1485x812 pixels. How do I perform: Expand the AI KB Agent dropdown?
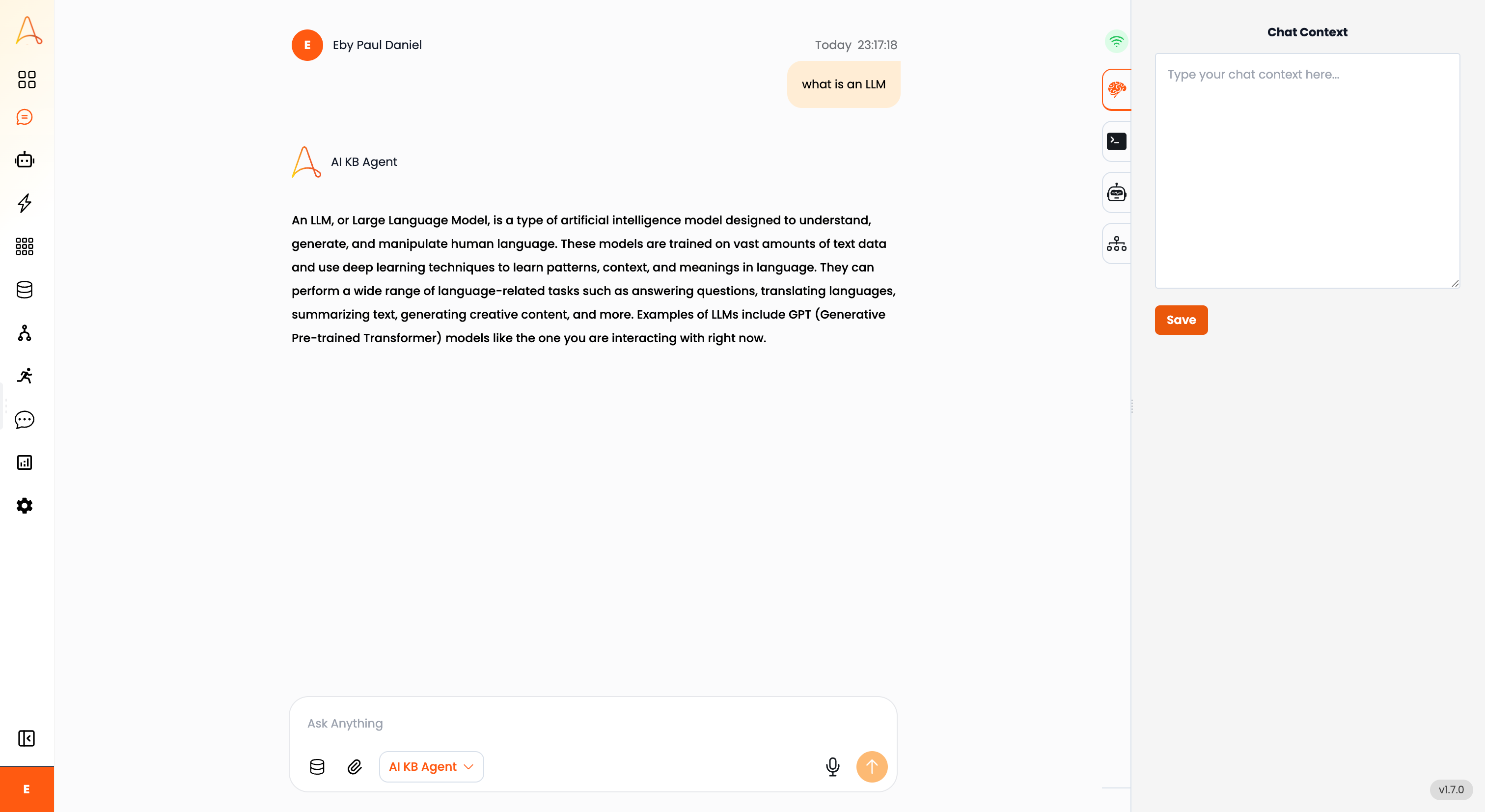431,766
